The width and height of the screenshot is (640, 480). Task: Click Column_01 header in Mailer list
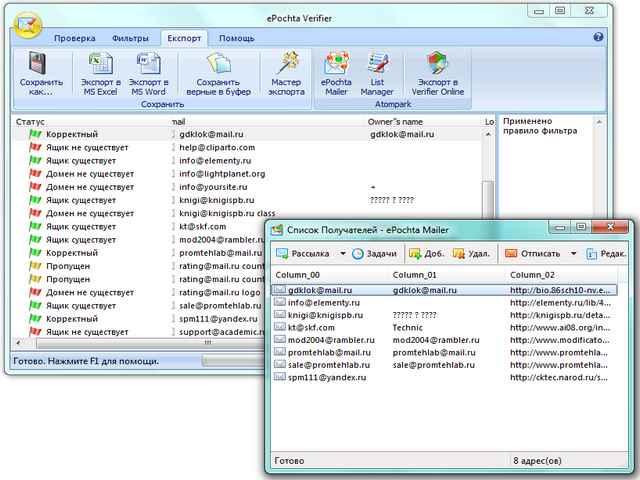446,275
